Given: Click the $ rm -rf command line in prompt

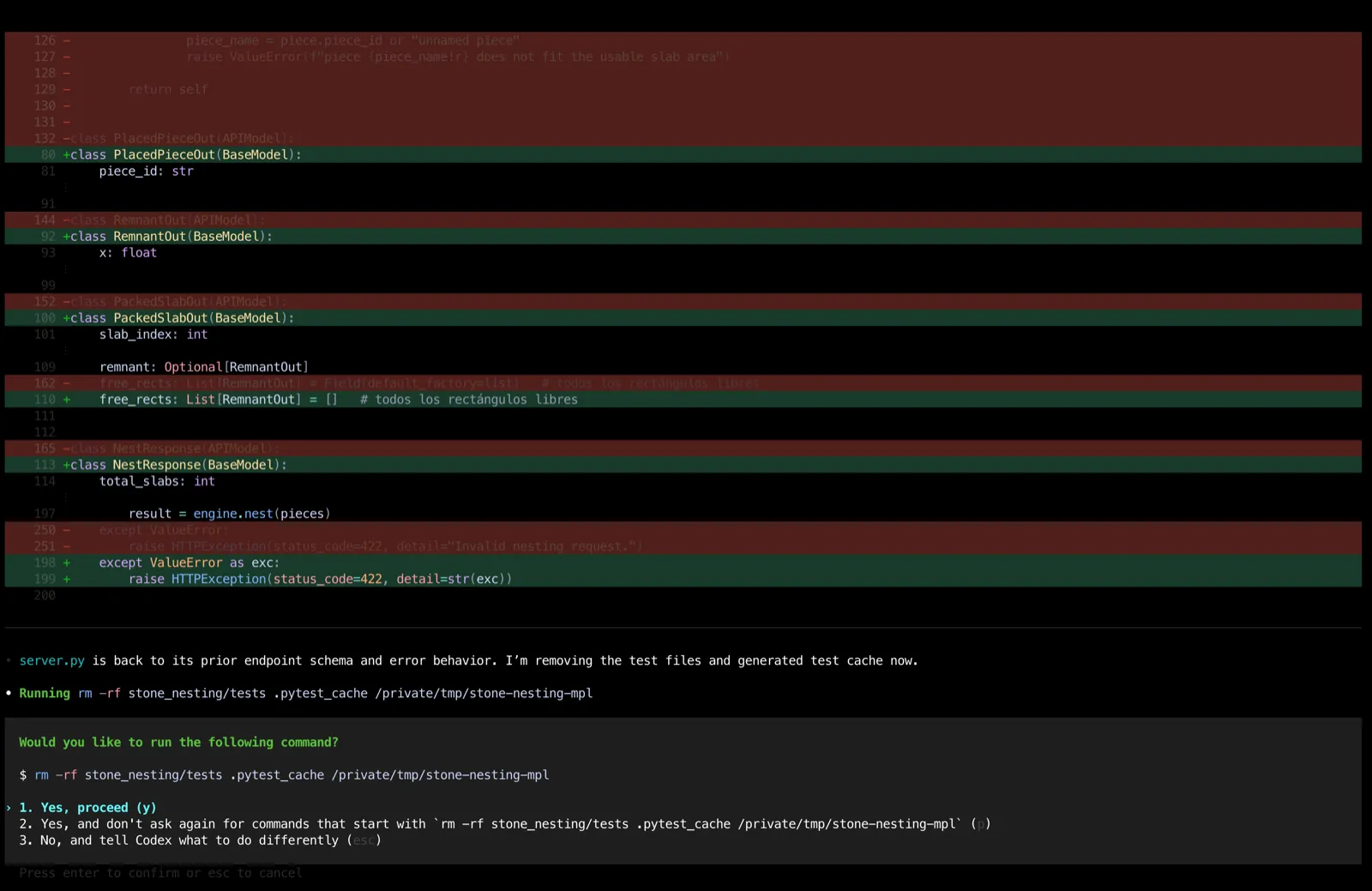Looking at the screenshot, I should tap(284, 775).
